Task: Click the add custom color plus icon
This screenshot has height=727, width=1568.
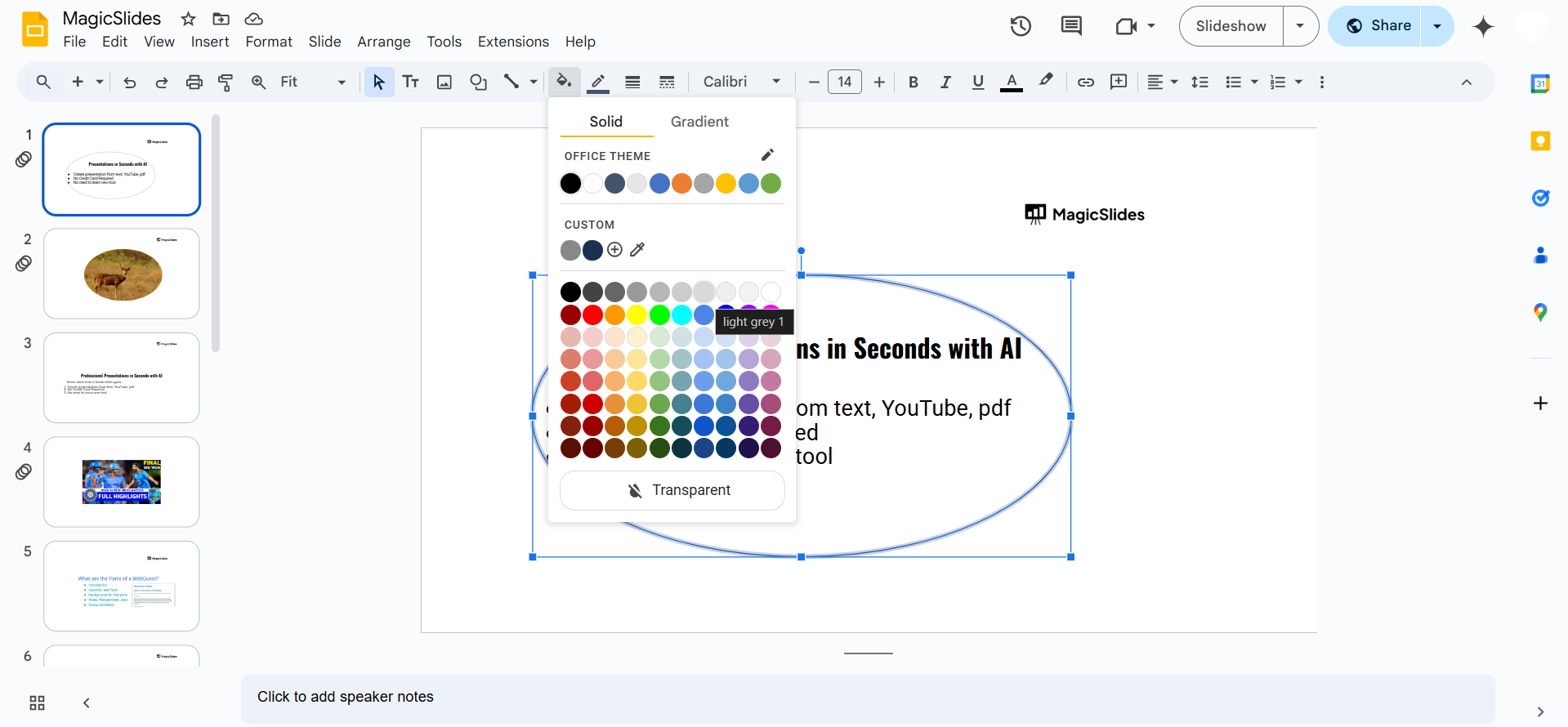Action: tap(615, 250)
